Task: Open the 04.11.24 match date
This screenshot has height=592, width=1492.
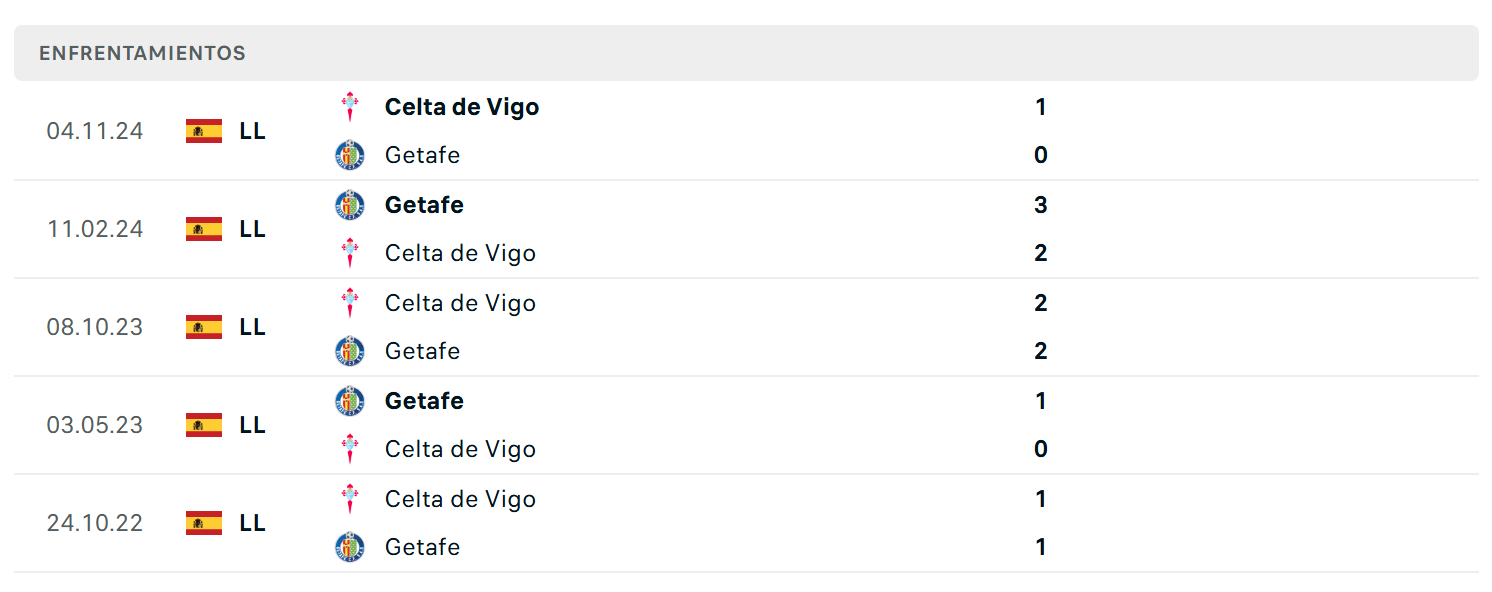Action: tap(95, 131)
